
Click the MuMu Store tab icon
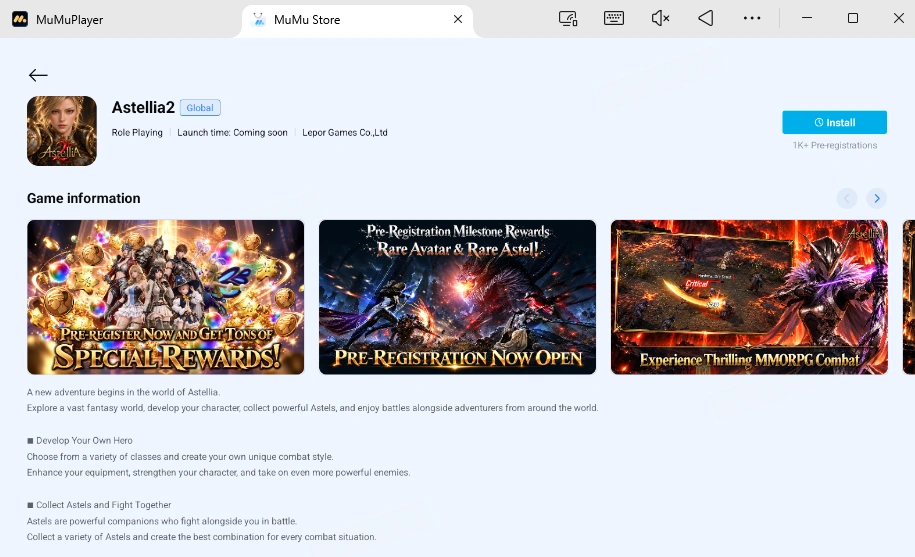pos(259,20)
